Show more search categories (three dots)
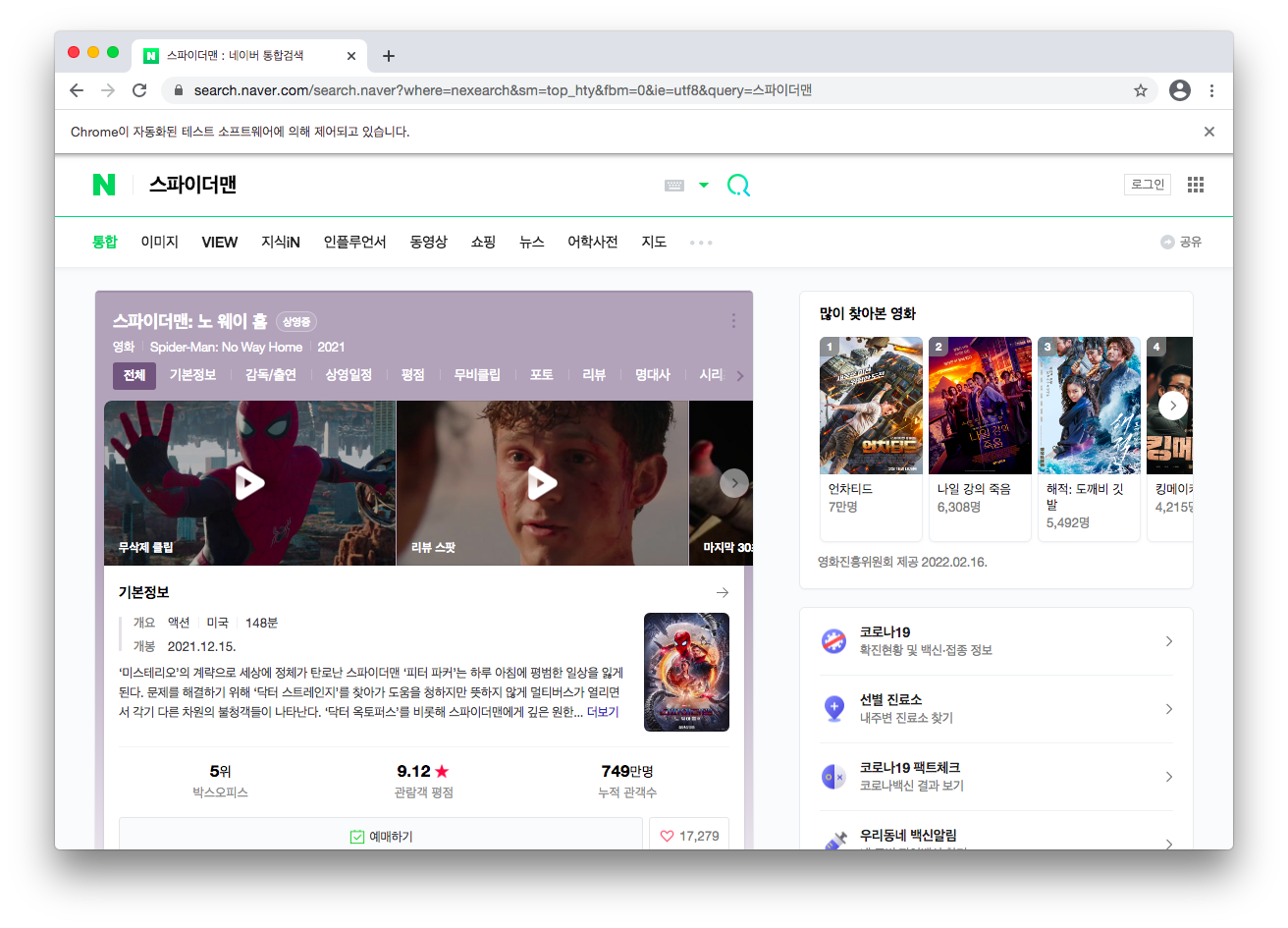The image size is (1288, 928). tap(701, 243)
